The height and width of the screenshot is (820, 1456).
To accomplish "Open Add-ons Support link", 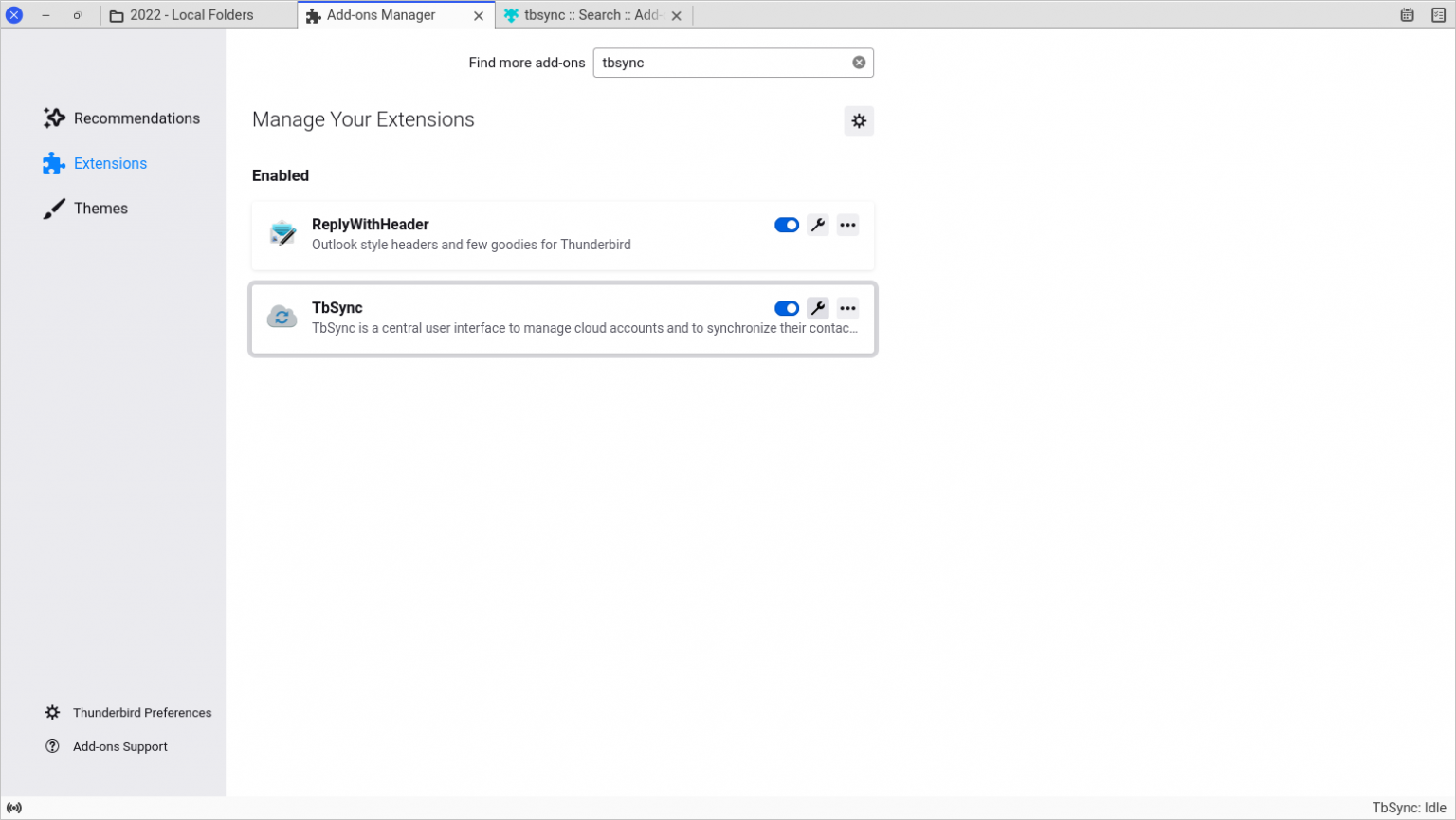I will coord(106,747).
